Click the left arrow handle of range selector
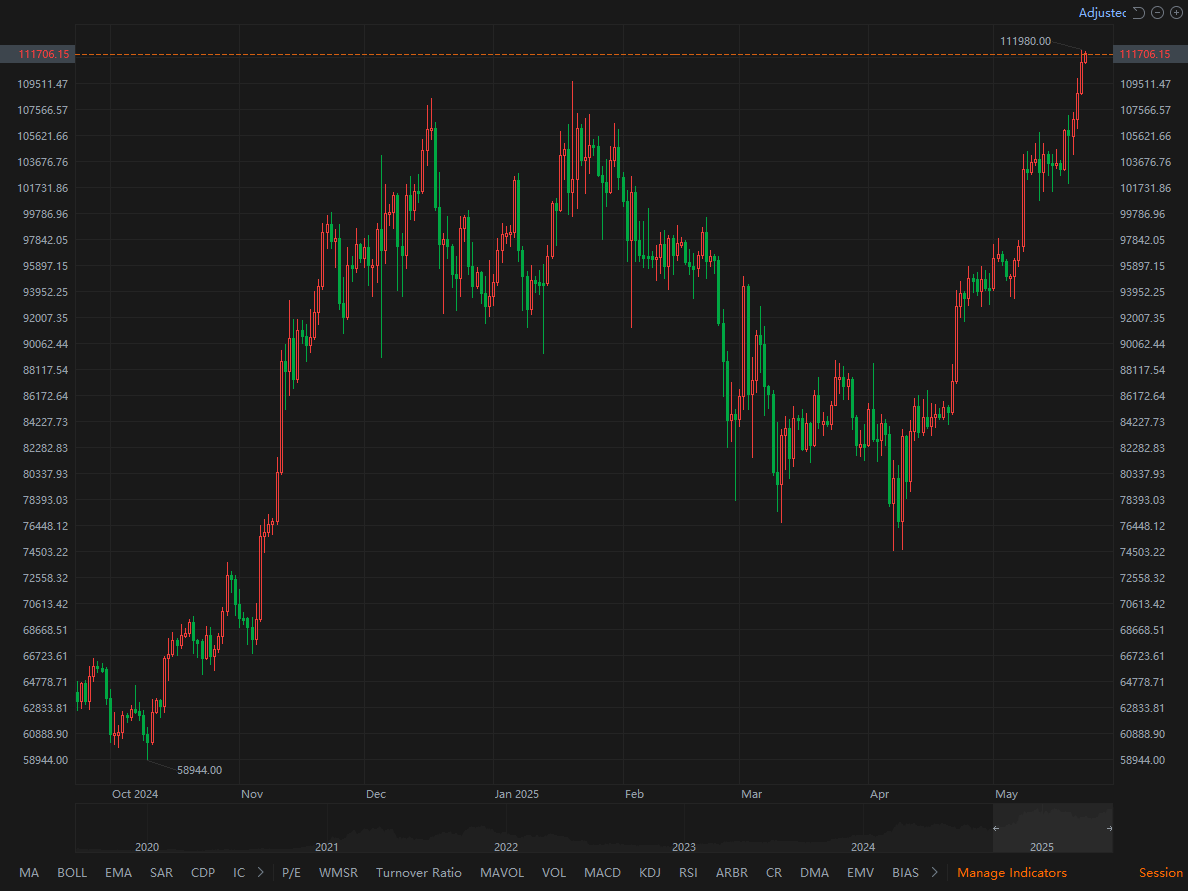1188x891 pixels. [x=996, y=828]
